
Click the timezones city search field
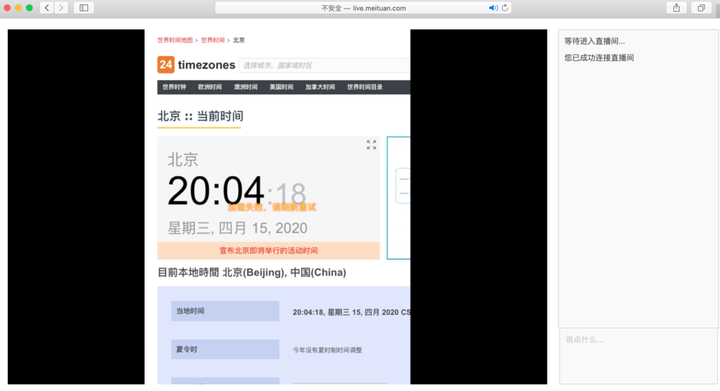[x=324, y=65]
